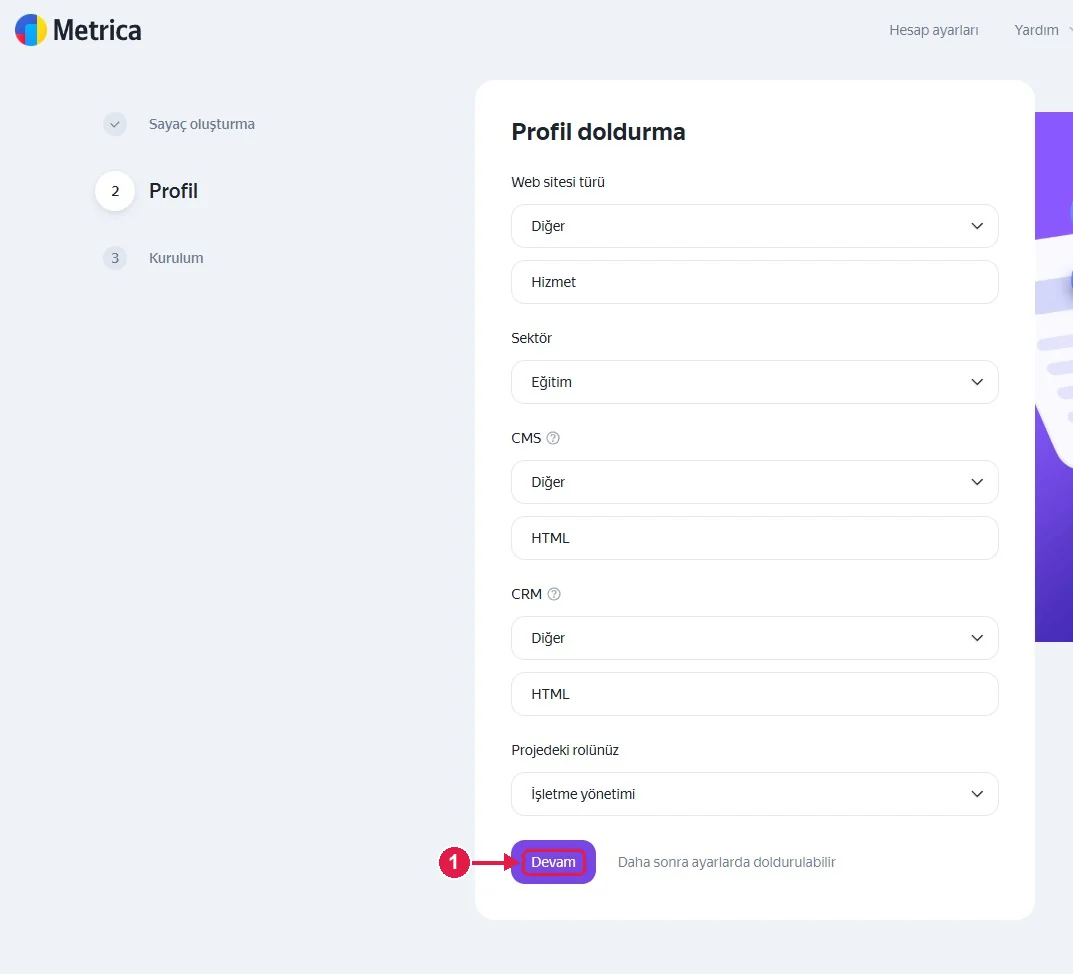The width and height of the screenshot is (1073, 974).
Task: Open the CMS dropdown showing Diğer
Action: [755, 482]
